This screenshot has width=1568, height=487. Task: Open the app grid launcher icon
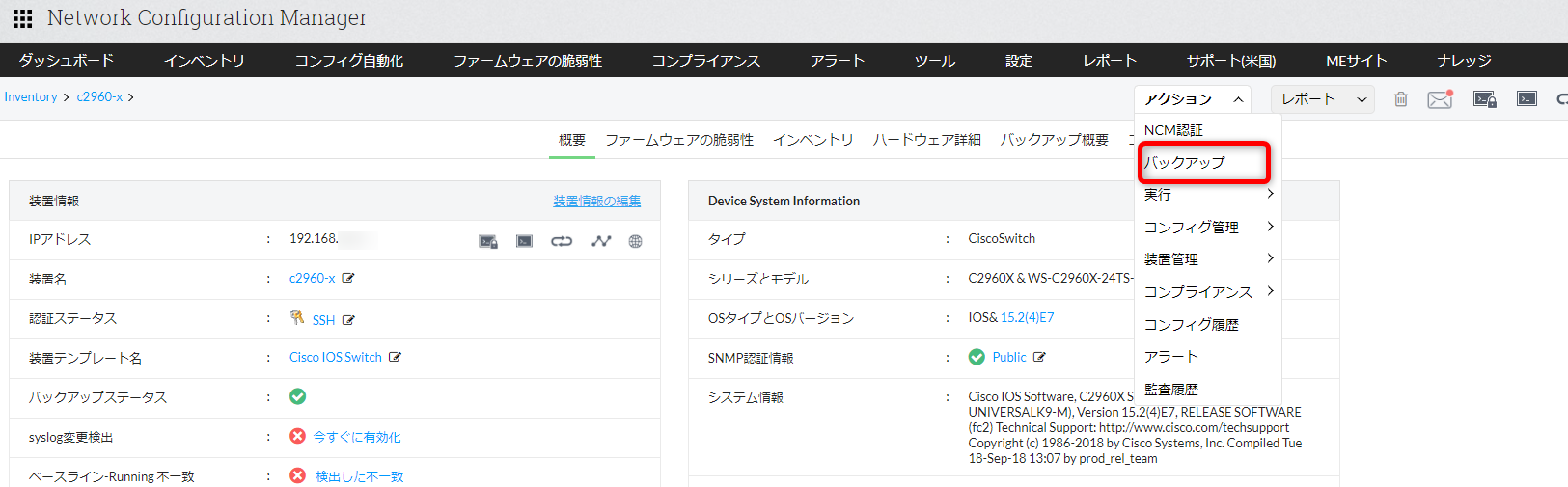pos(22,18)
